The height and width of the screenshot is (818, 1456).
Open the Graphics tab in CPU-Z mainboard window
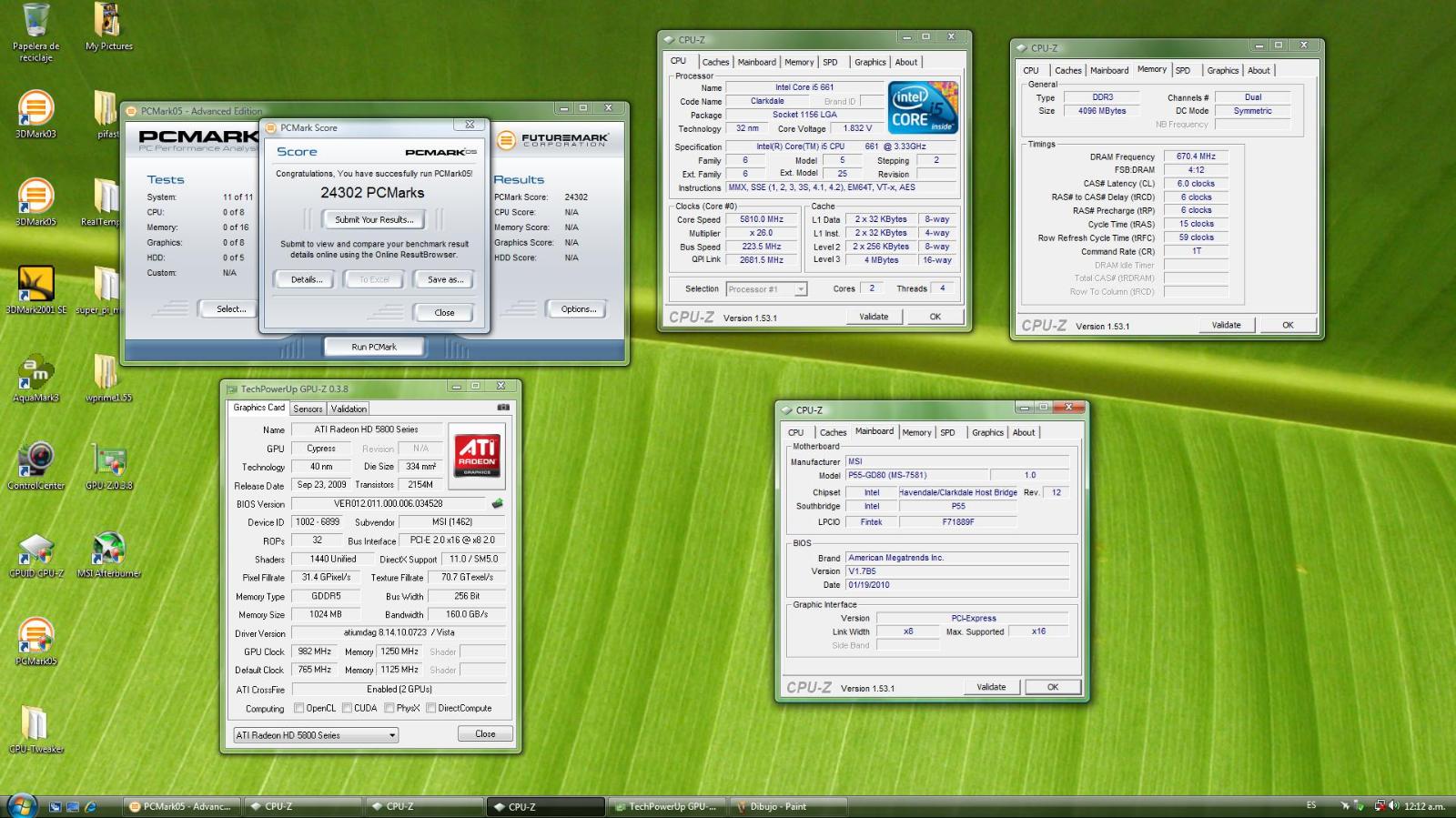987,432
